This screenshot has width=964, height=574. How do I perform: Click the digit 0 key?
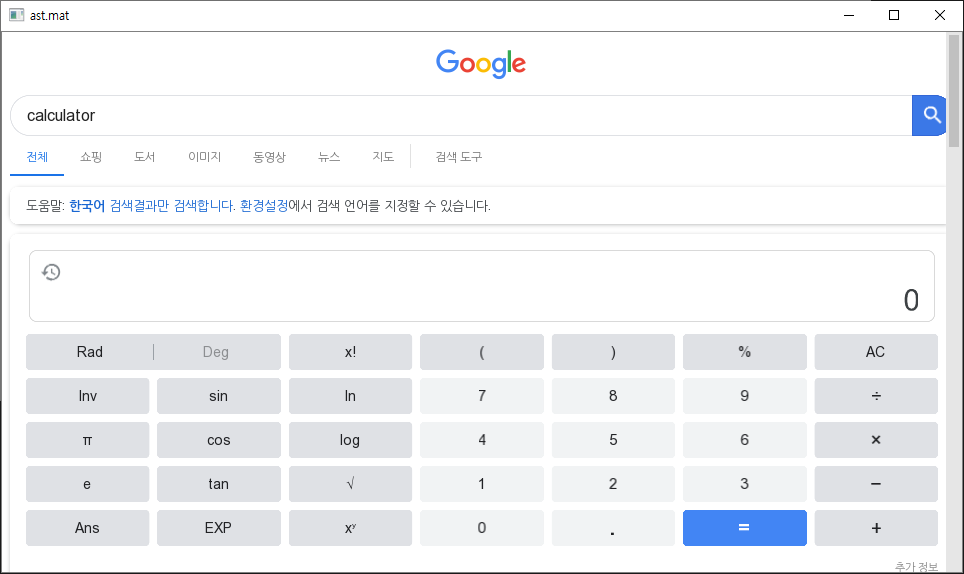pyautogui.click(x=481, y=528)
